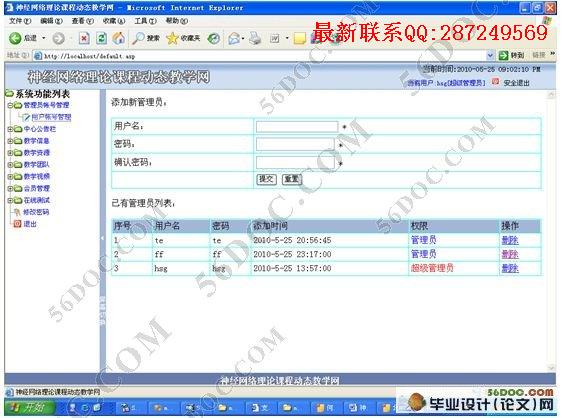Open the Back button history dropdown arrow
The image size is (562, 418).
pos(44,38)
